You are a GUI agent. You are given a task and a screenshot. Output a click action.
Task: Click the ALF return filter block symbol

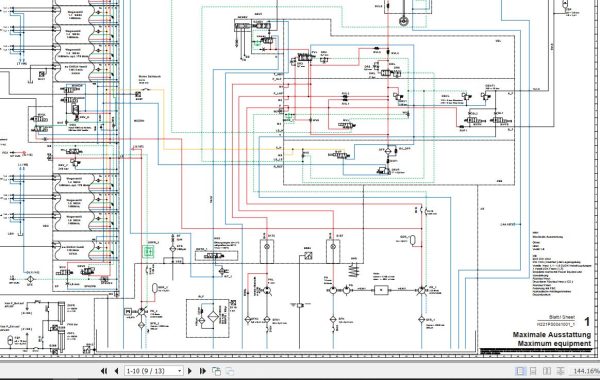(211, 318)
